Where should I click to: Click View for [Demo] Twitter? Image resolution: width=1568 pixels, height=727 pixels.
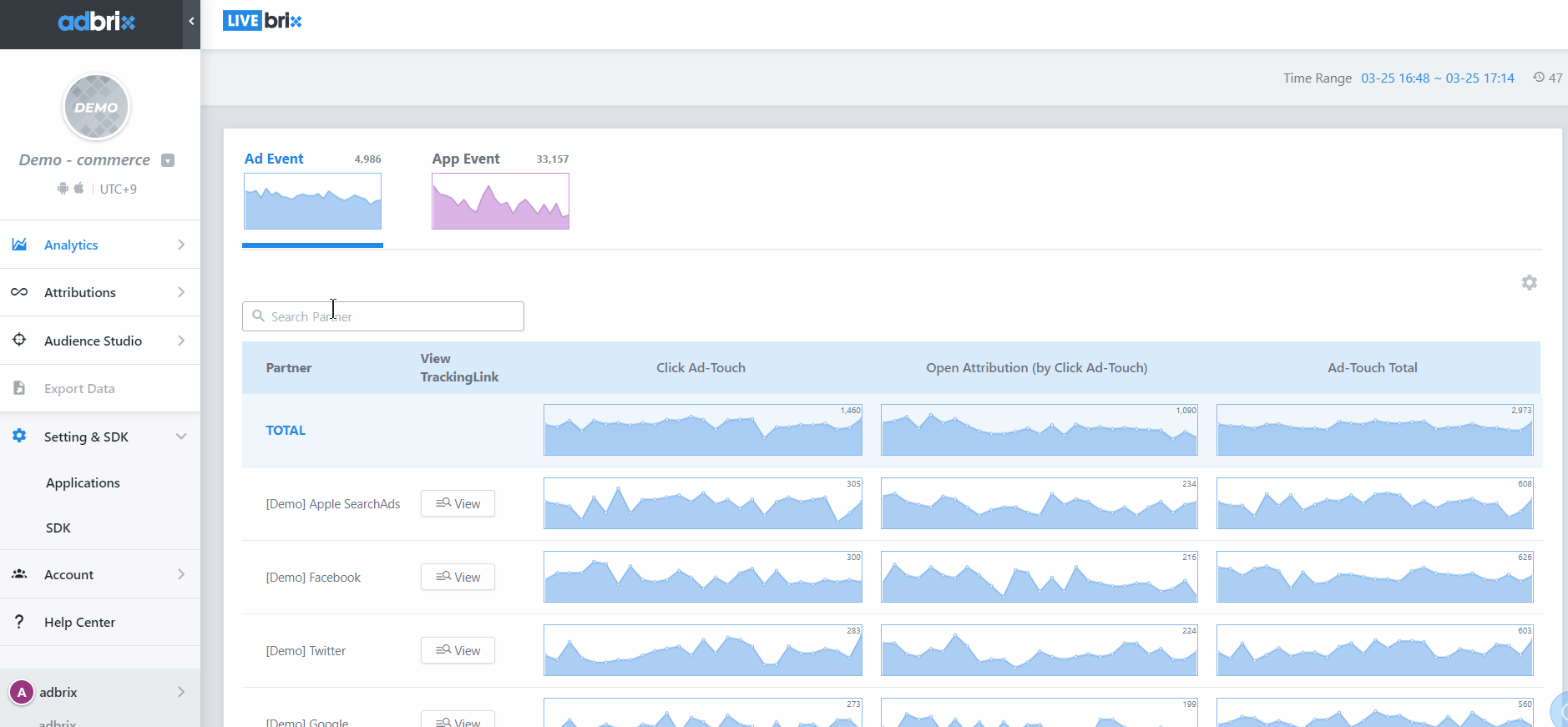pyautogui.click(x=458, y=650)
